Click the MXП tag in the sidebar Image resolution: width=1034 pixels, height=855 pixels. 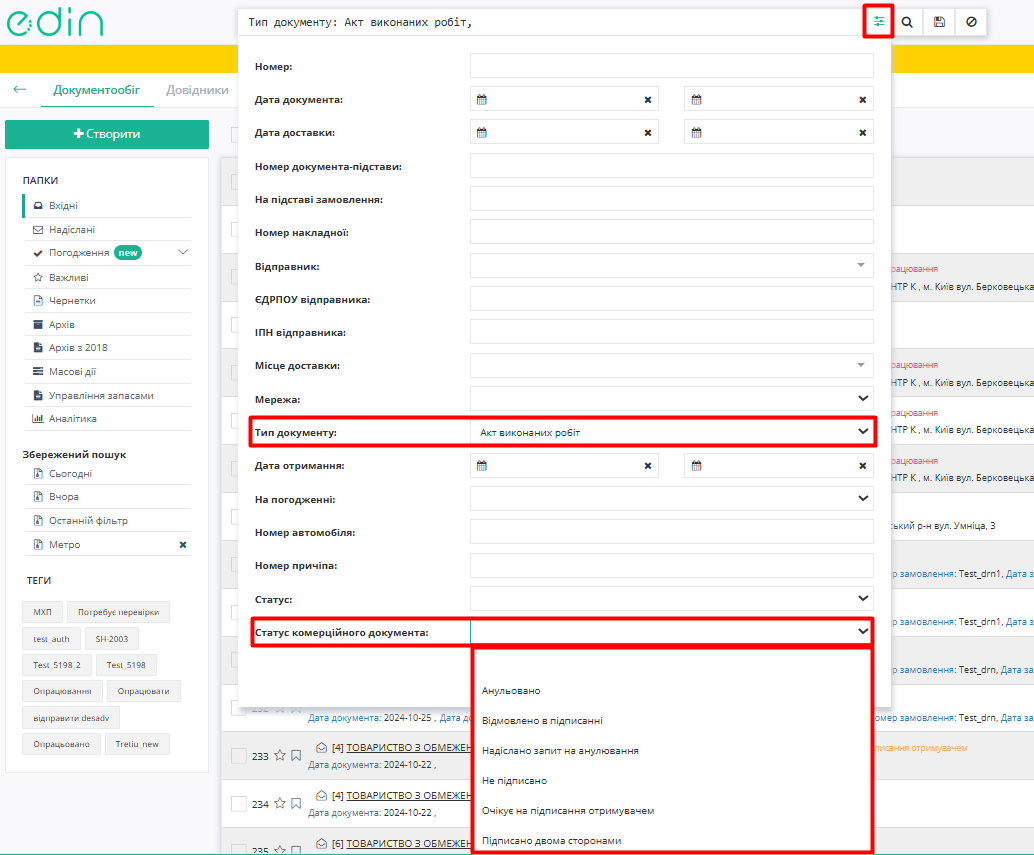point(41,613)
